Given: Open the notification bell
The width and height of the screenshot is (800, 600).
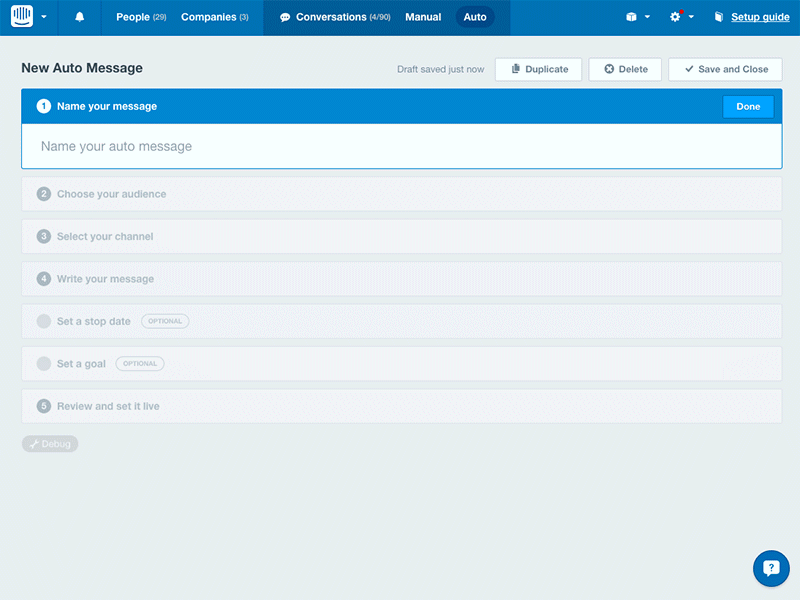Looking at the screenshot, I should click(79, 17).
